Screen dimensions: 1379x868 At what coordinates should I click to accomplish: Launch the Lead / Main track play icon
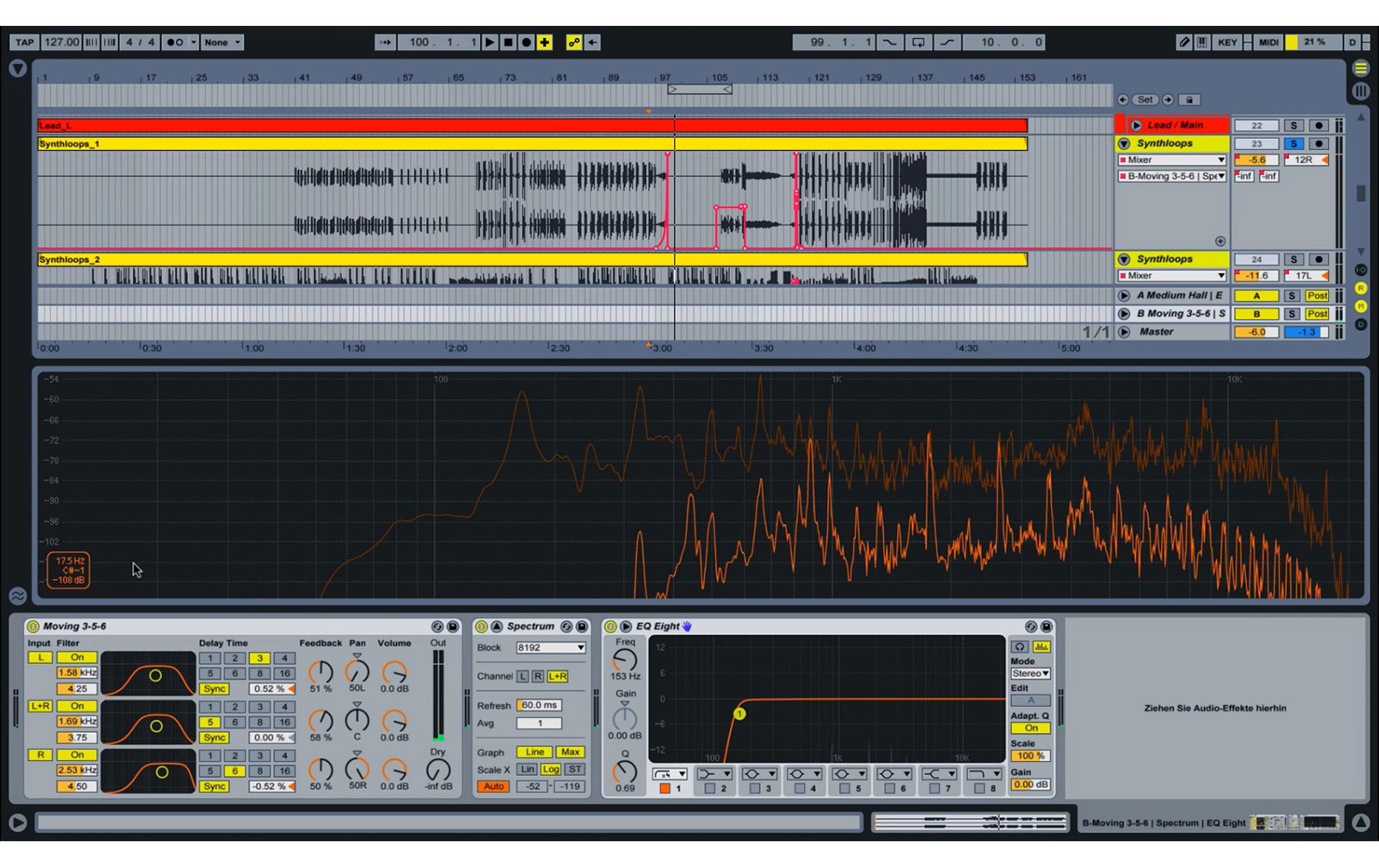pos(1135,125)
